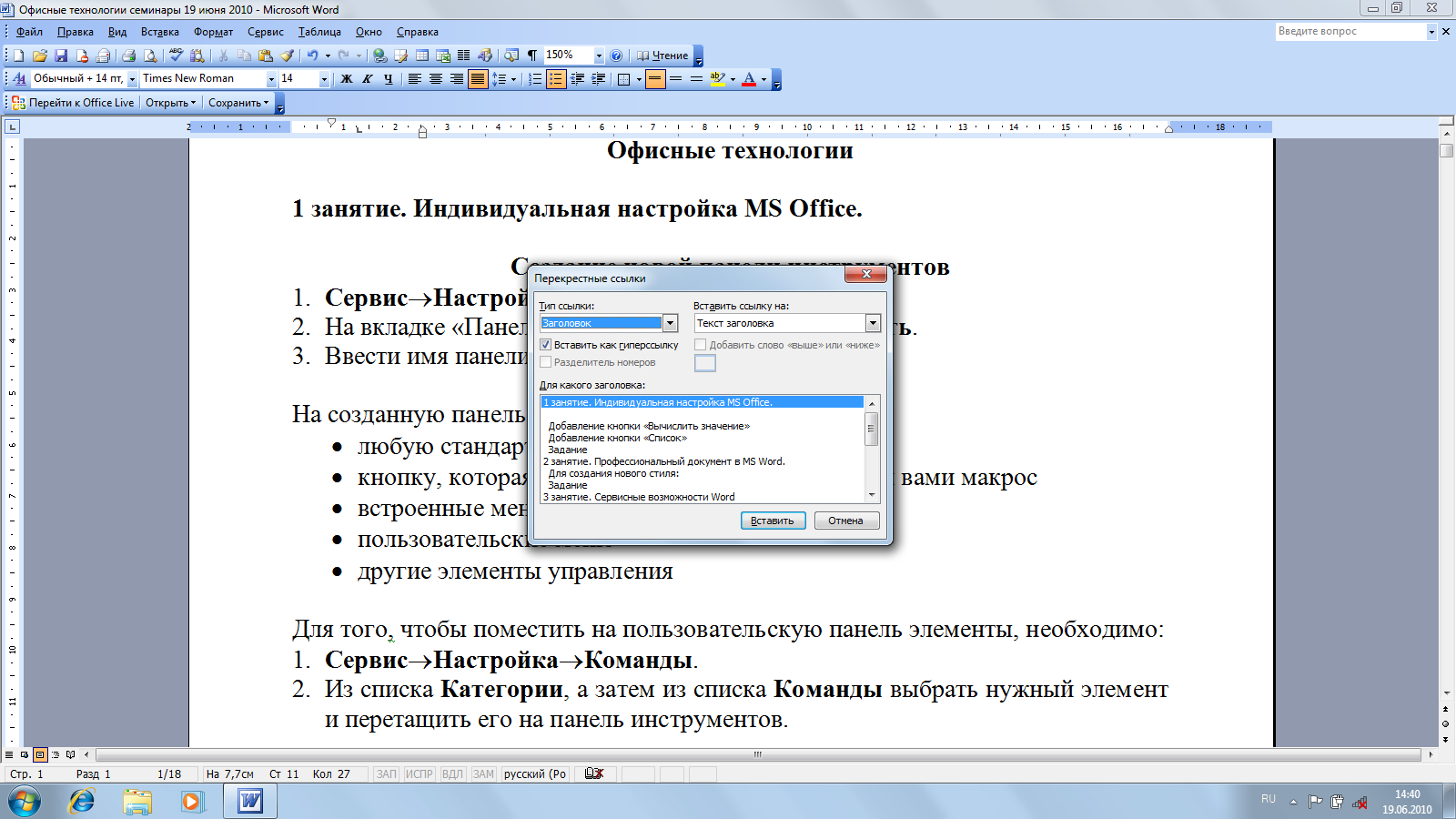Open 'Тип ссылки' Заголовок dropdown
Viewport: 1456px width, 819px height.
tap(671, 323)
